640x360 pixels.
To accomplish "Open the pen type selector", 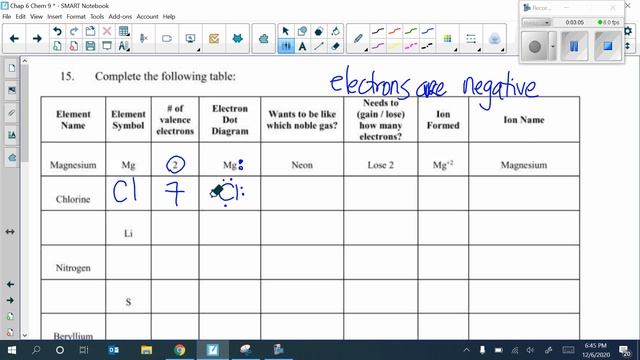I will coord(358,38).
